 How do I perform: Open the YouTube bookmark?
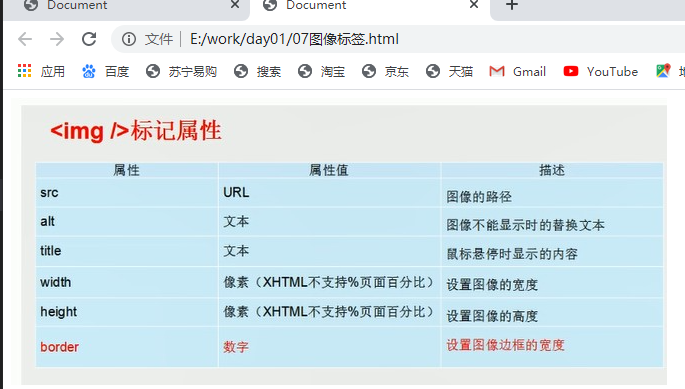[601, 71]
